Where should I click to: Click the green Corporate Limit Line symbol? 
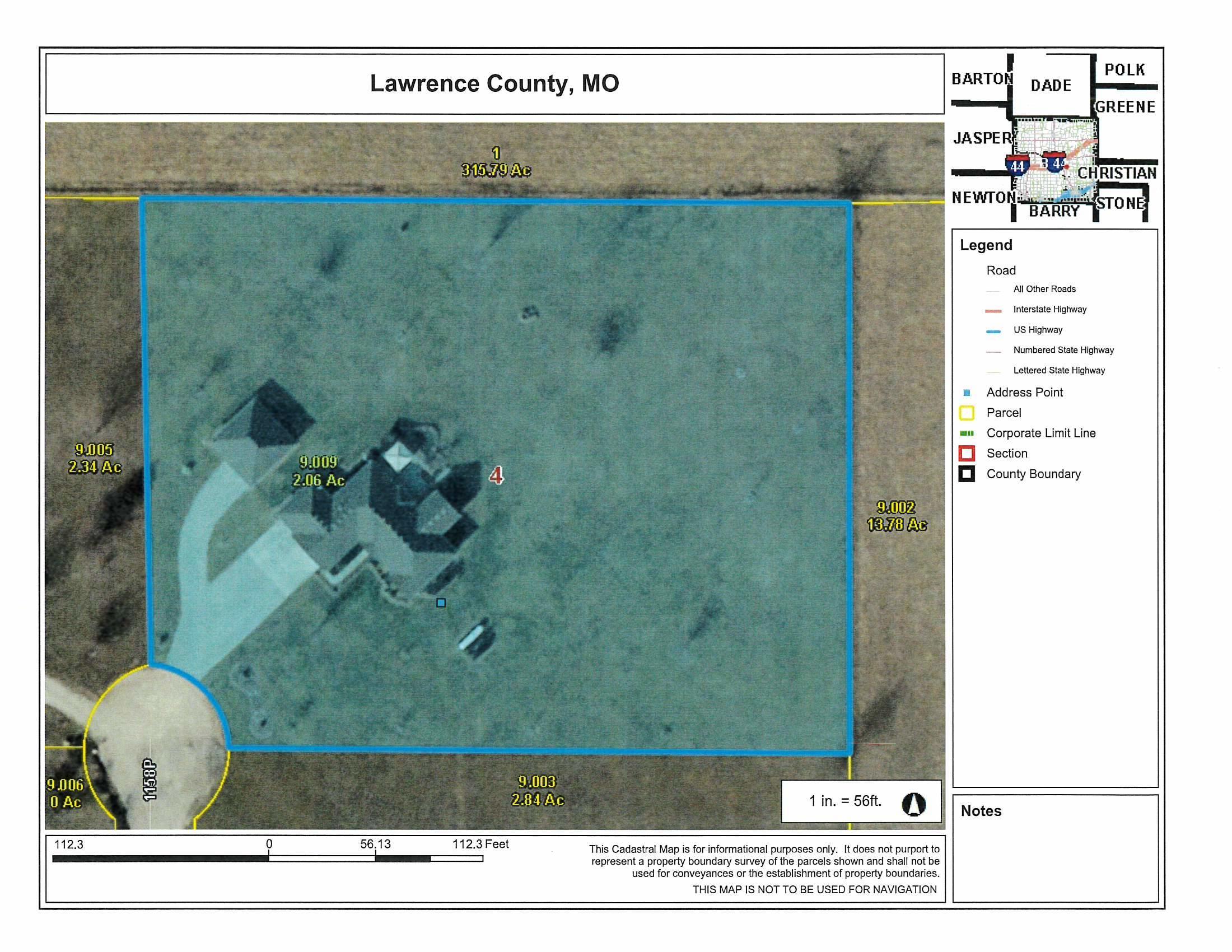click(x=967, y=433)
